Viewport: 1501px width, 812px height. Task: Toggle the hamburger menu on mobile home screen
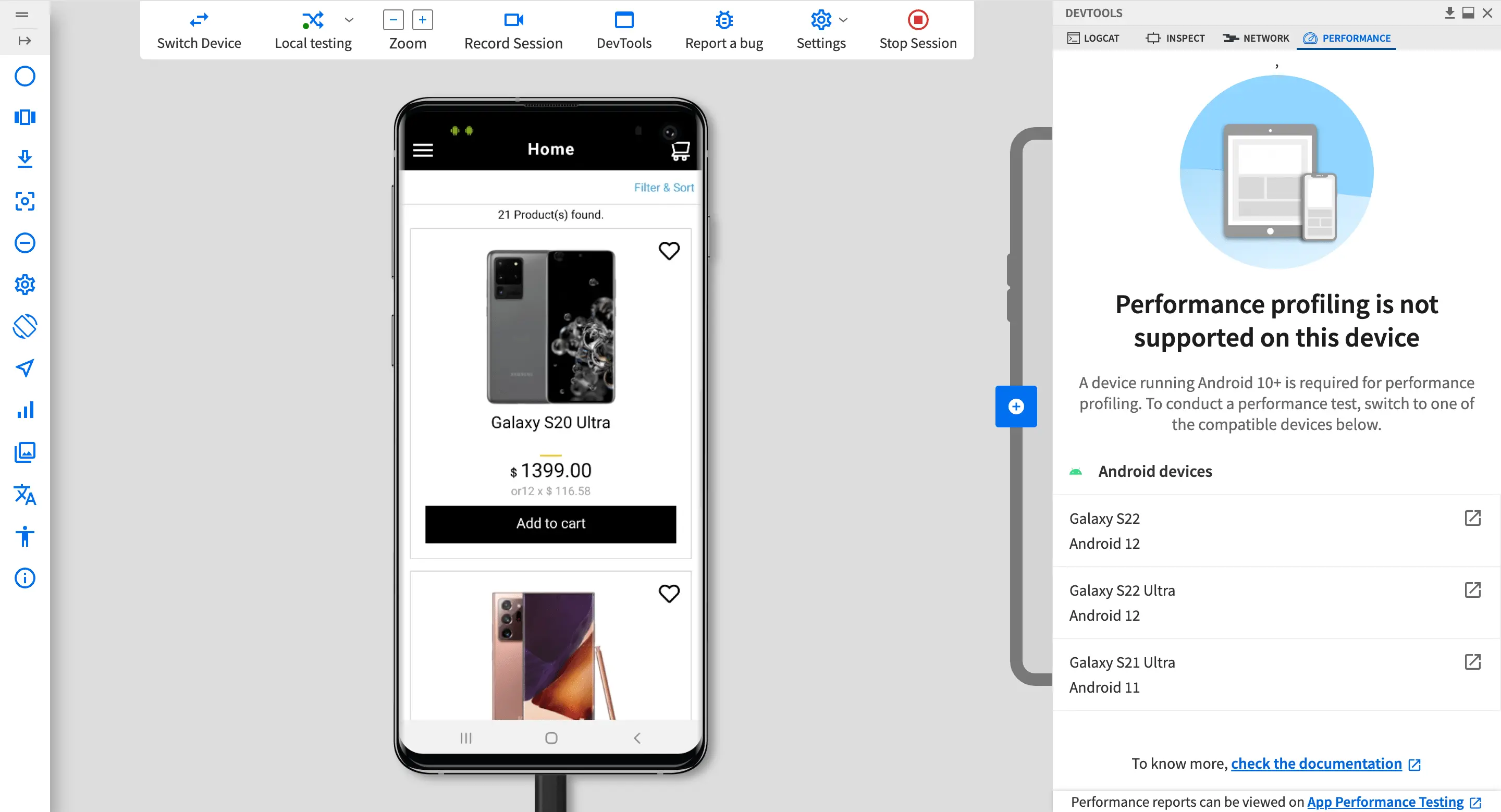tap(422, 148)
